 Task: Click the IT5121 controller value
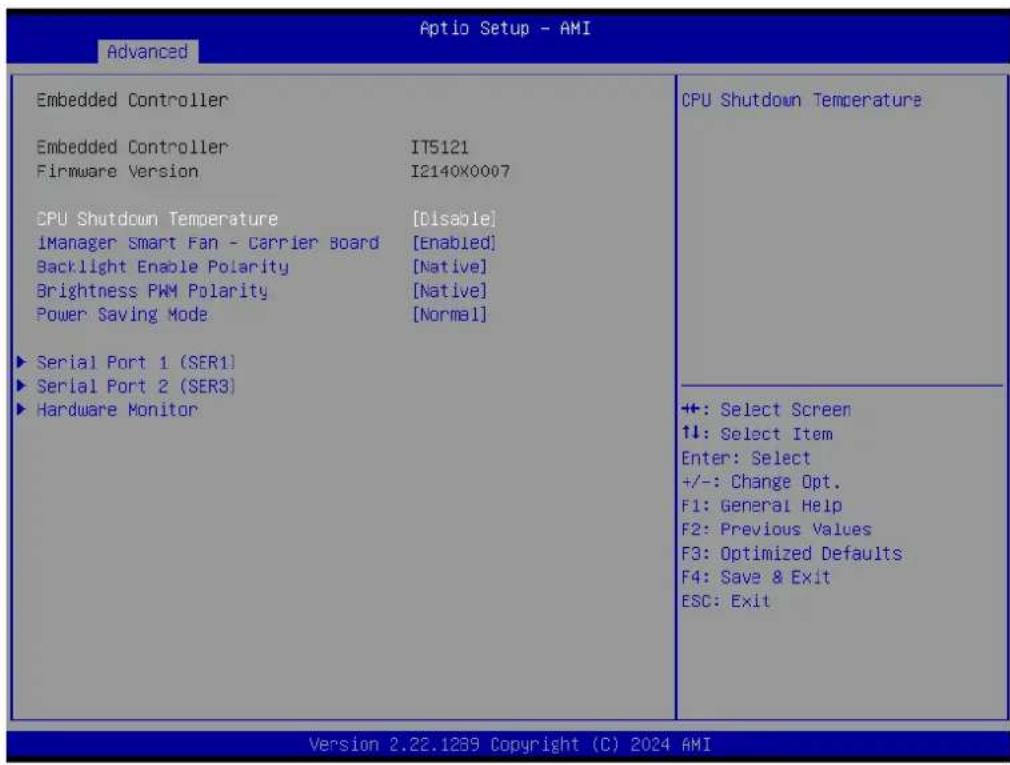(x=440, y=147)
